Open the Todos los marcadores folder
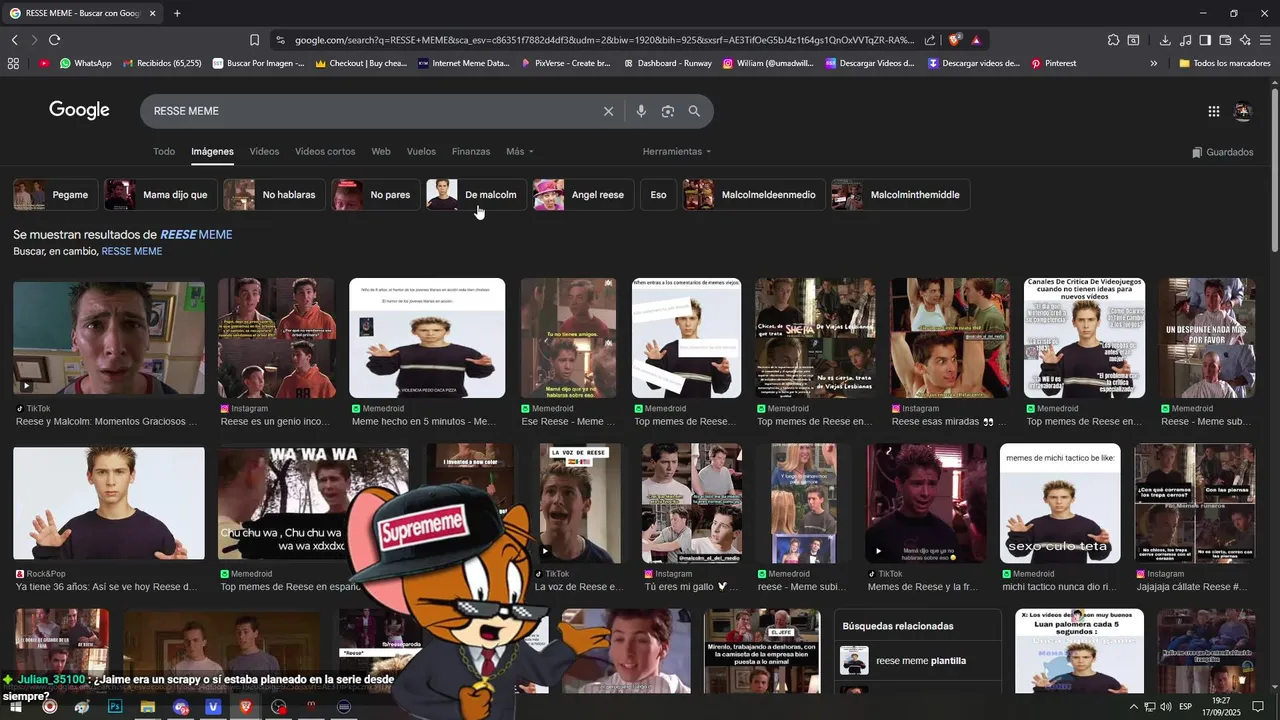Screen dimensions: 1280x720 tap(1226, 63)
